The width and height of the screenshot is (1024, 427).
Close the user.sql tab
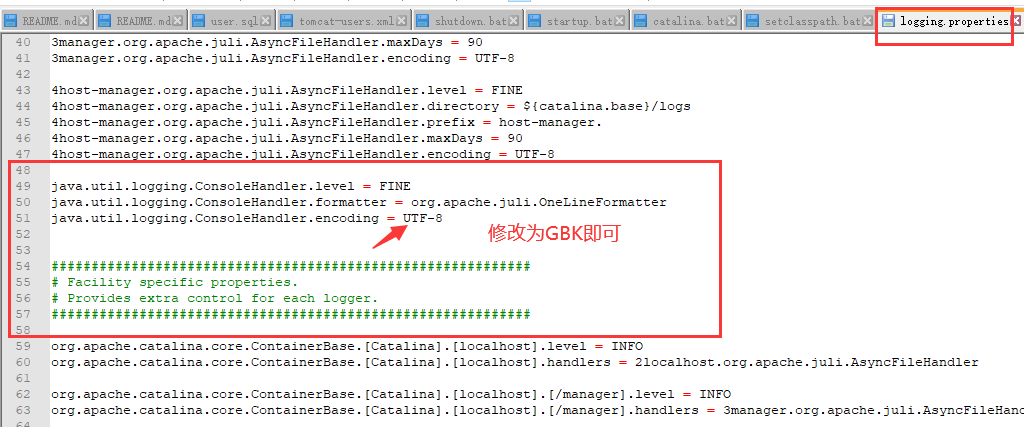click(x=268, y=21)
